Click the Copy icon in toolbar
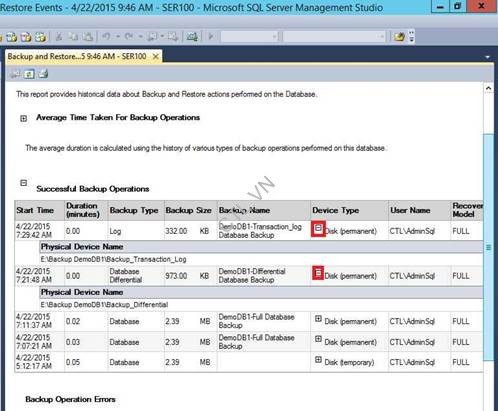 pyautogui.click(x=73, y=37)
